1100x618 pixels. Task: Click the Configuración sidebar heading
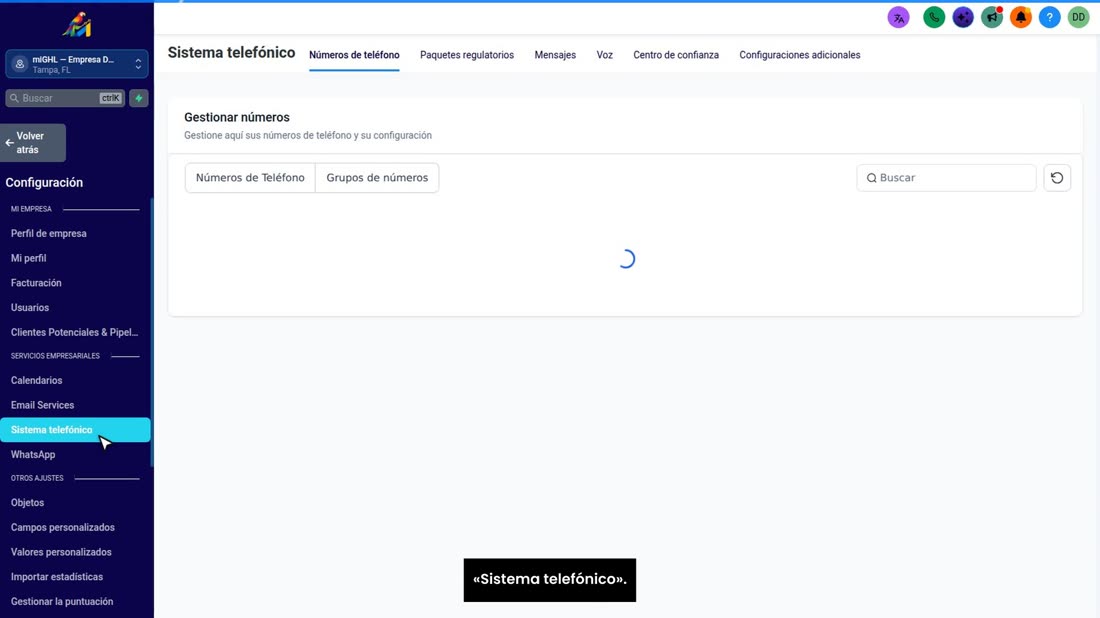44,182
